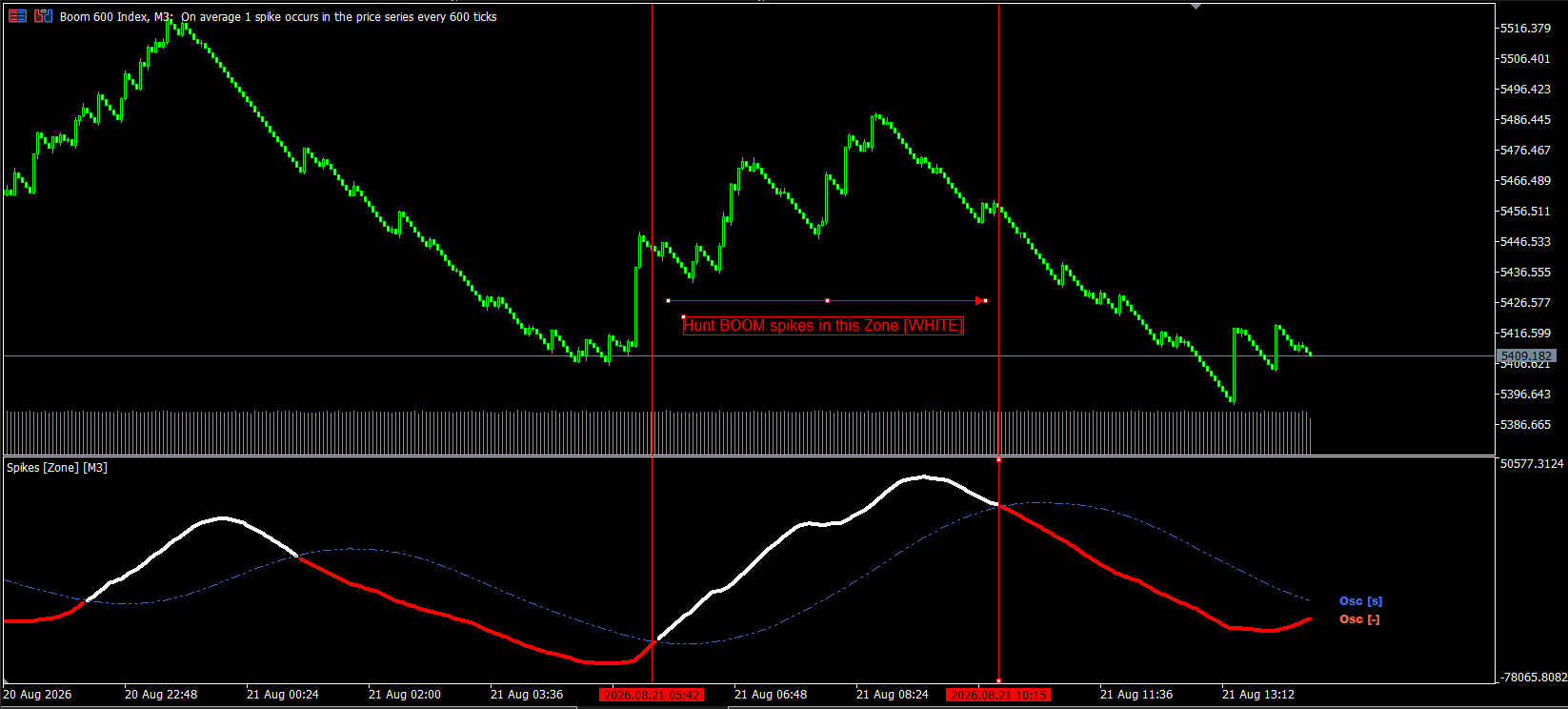The image size is (1568, 709).
Task: Click the '21 Aug 00:24' time axis label
Action: click(x=283, y=695)
